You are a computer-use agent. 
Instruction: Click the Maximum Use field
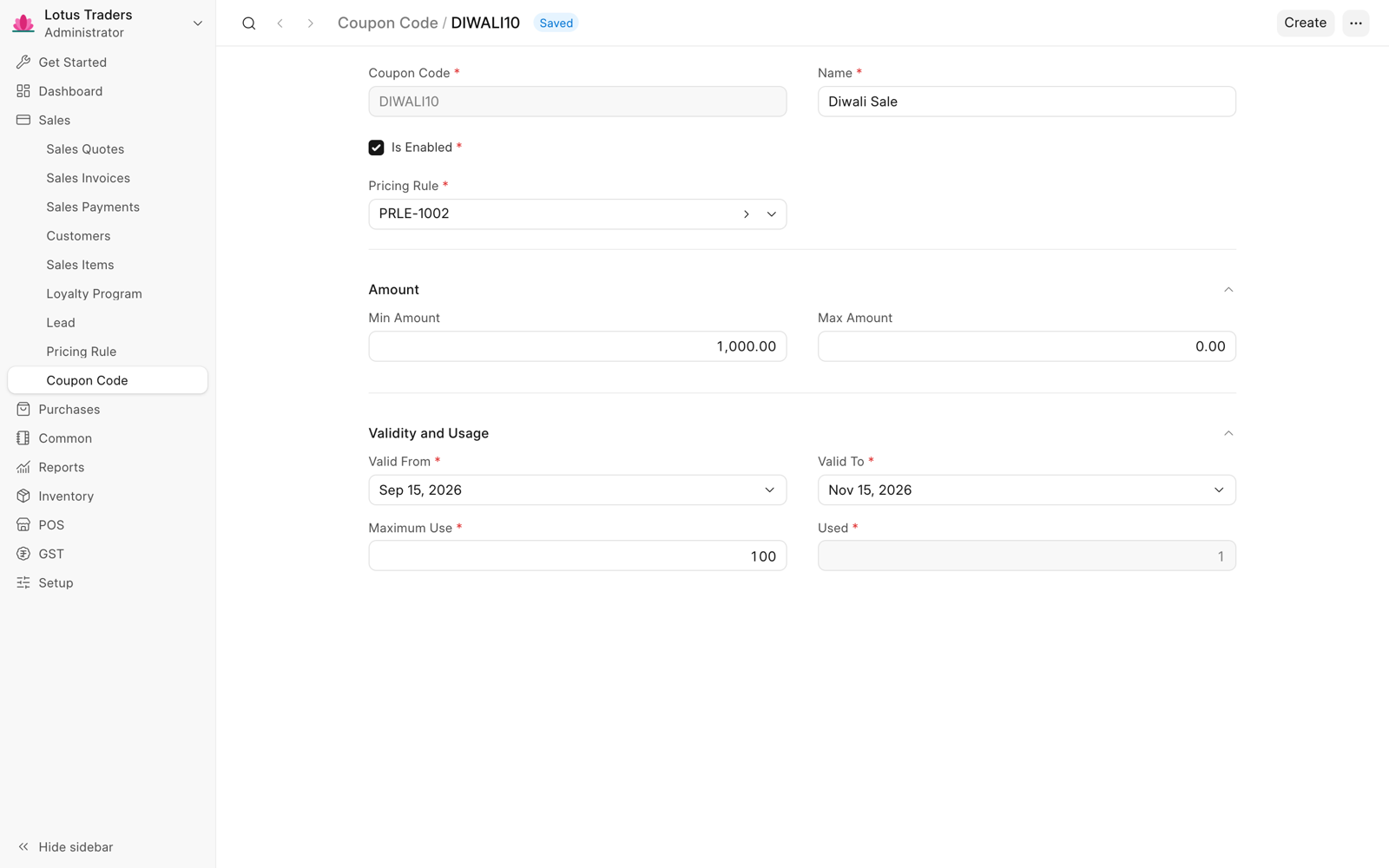tap(577, 556)
